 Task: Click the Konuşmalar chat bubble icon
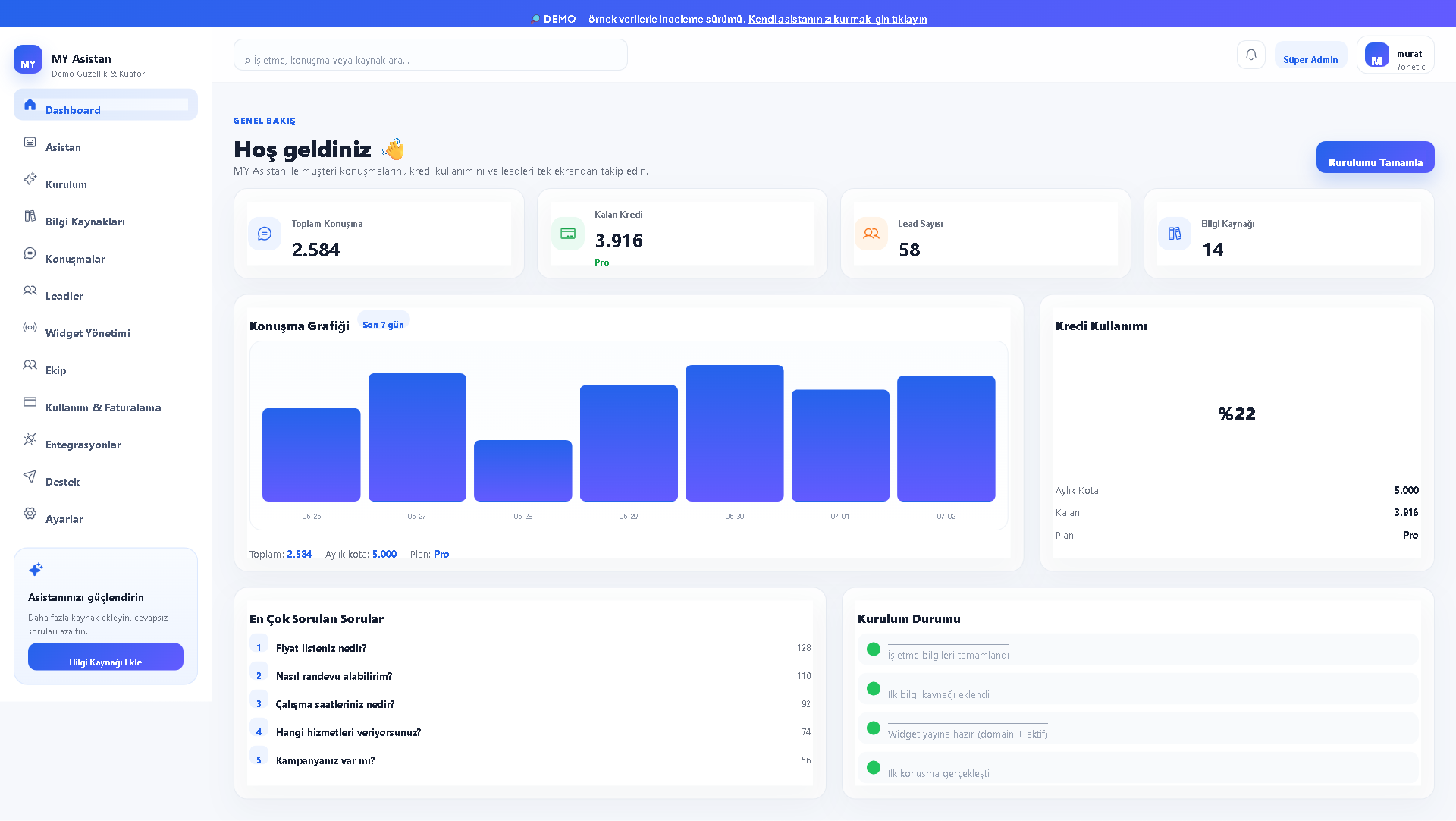pos(30,253)
